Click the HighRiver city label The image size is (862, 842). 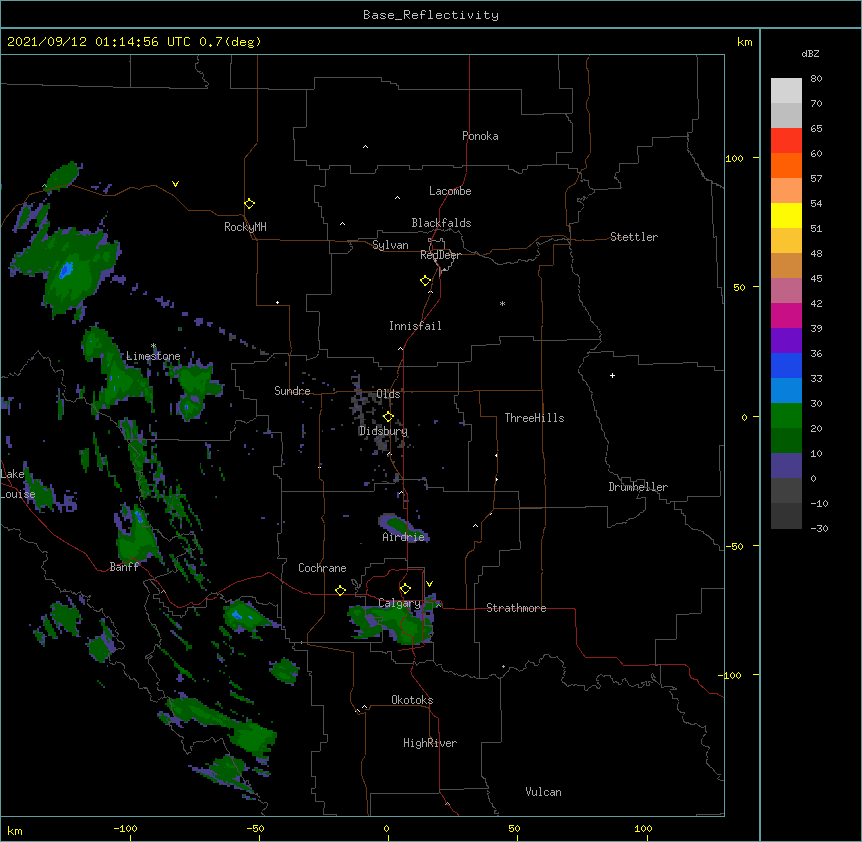(x=430, y=743)
